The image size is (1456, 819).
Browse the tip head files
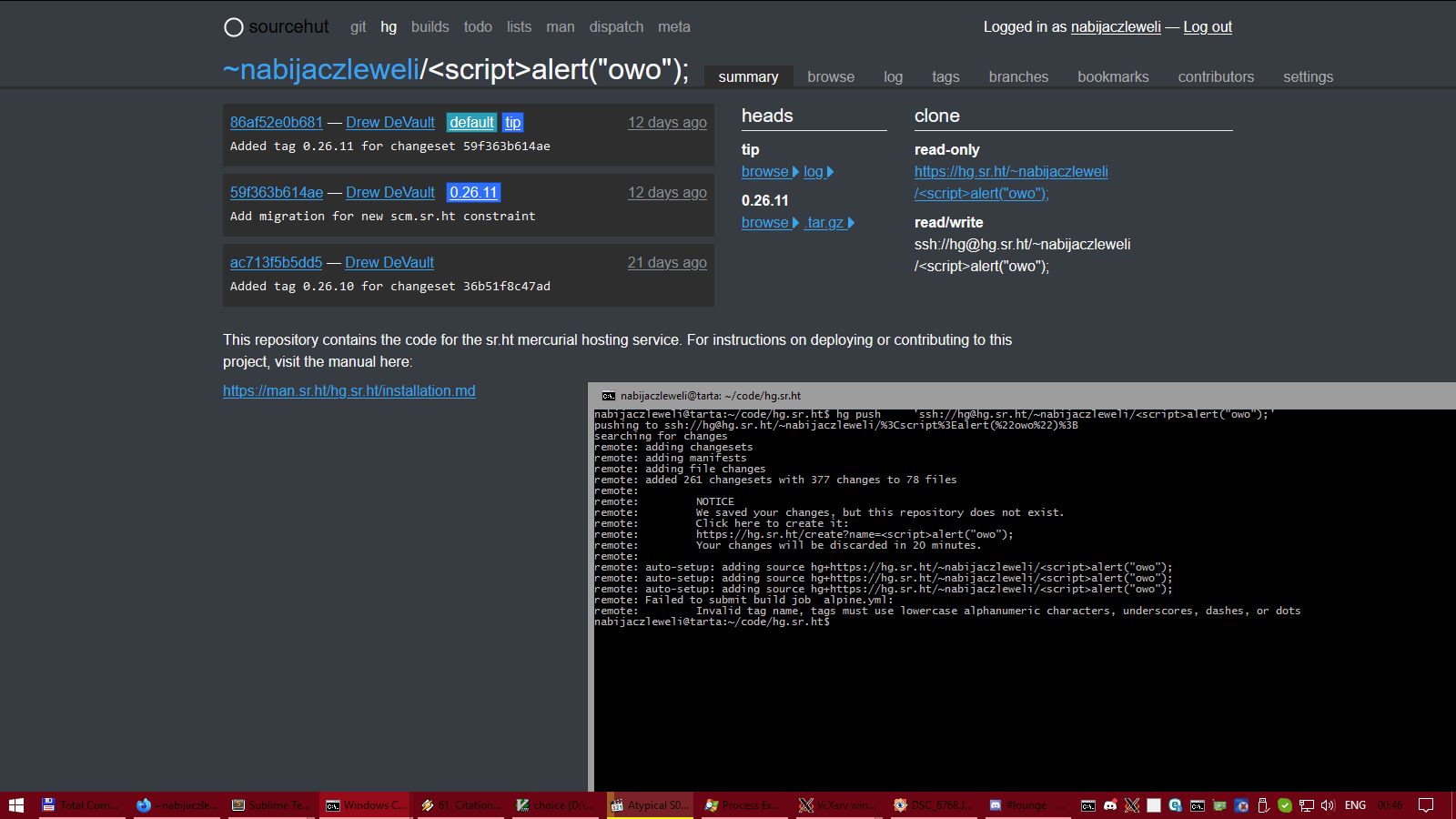click(x=764, y=172)
